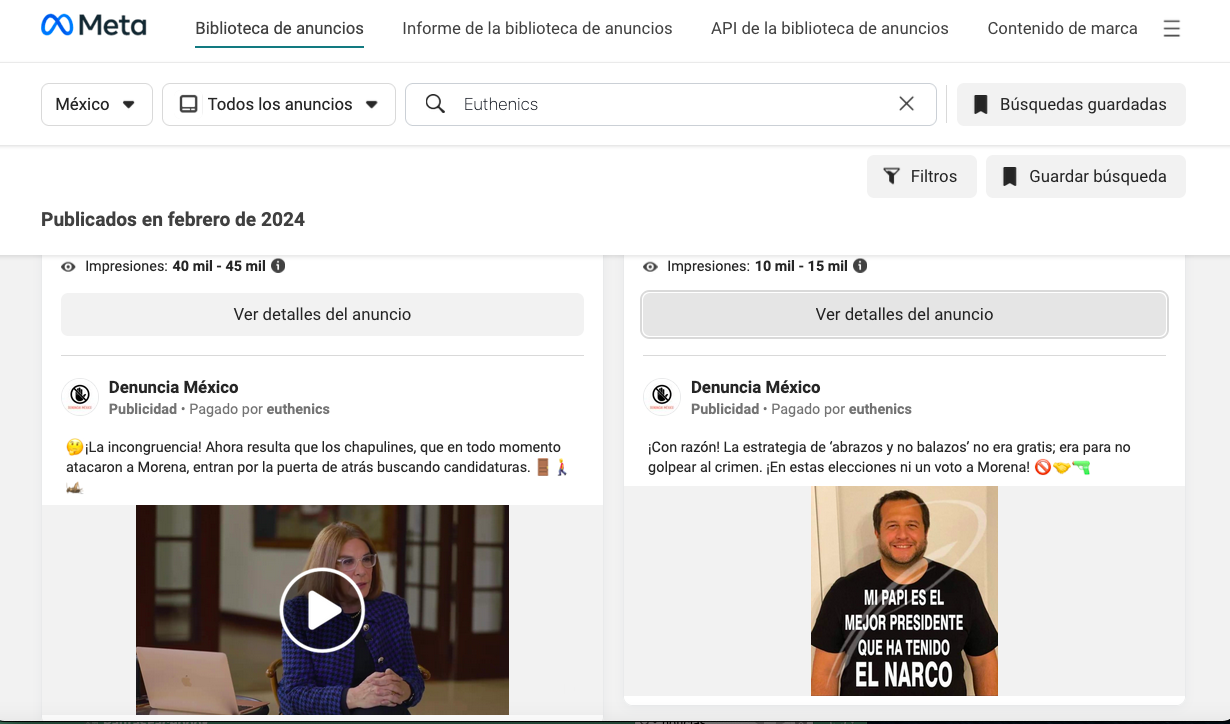Screen dimensions: 1230x724
Task: Click into the Euthenics search field
Action: pos(671,104)
